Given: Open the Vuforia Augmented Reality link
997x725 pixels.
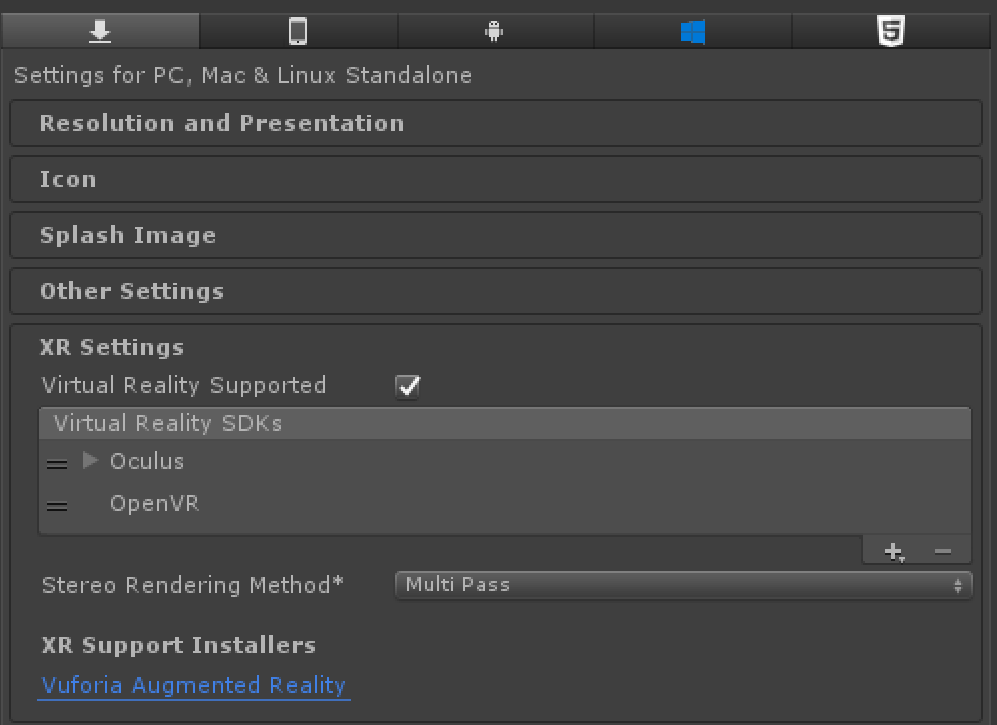Looking at the screenshot, I should pos(194,685).
